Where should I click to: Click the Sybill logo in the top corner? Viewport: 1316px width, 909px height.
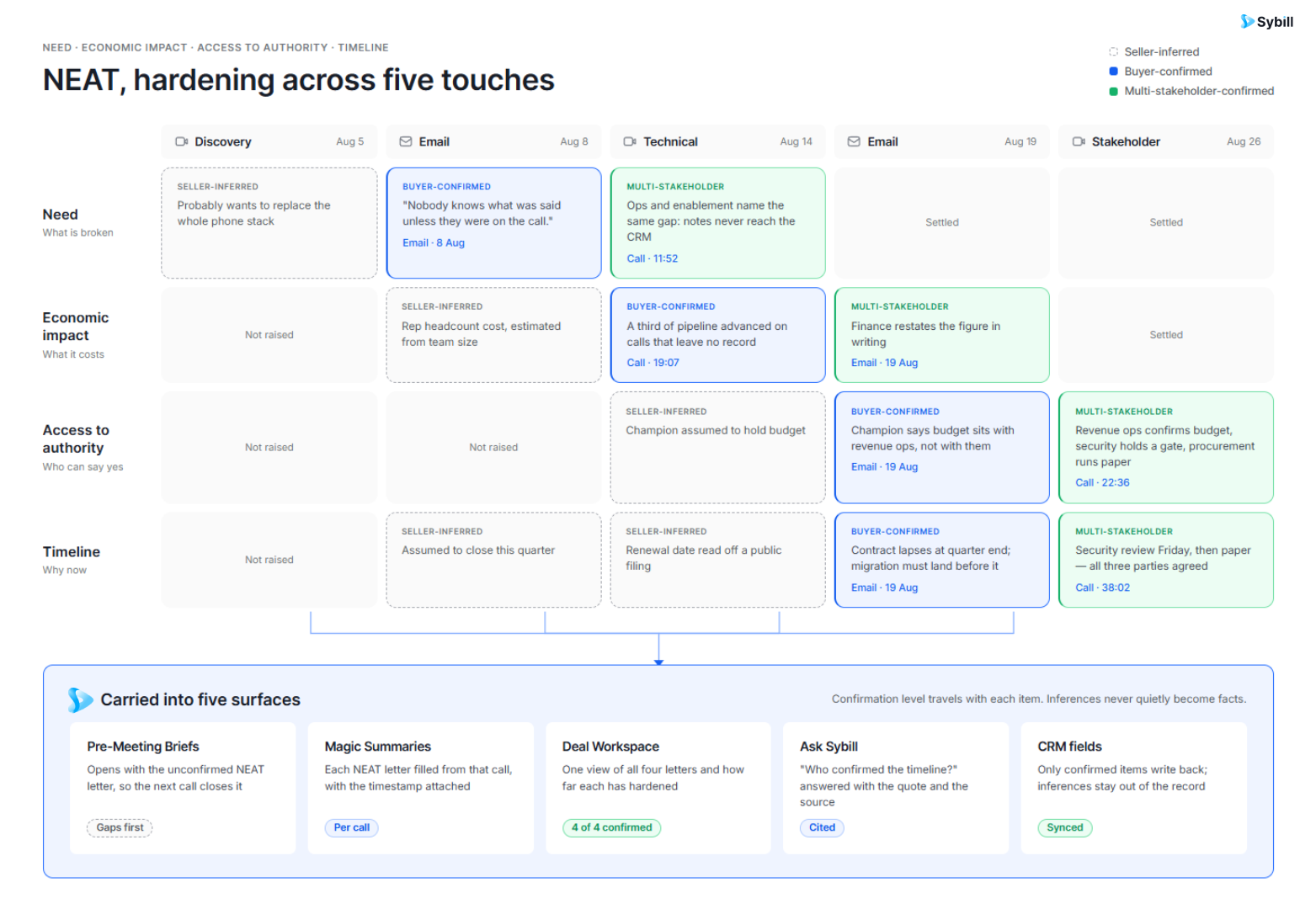tap(1266, 22)
